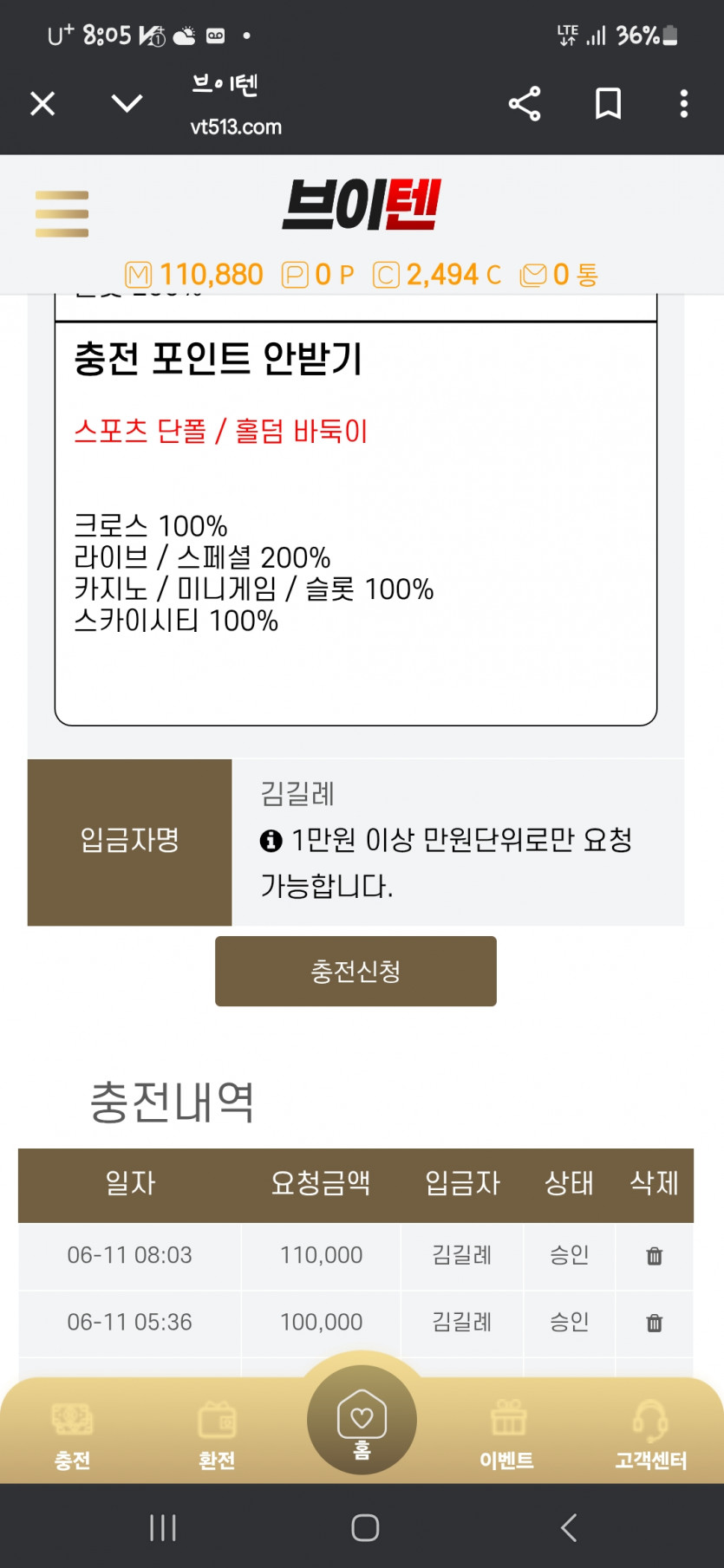724x1568 pixels.
Task: Bookmark the page with bookmark icon
Action: (608, 104)
